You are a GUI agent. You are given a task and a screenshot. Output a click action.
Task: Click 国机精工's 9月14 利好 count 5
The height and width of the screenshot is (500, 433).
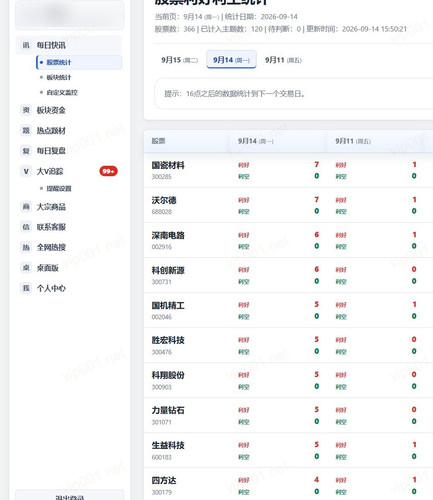pos(317,304)
